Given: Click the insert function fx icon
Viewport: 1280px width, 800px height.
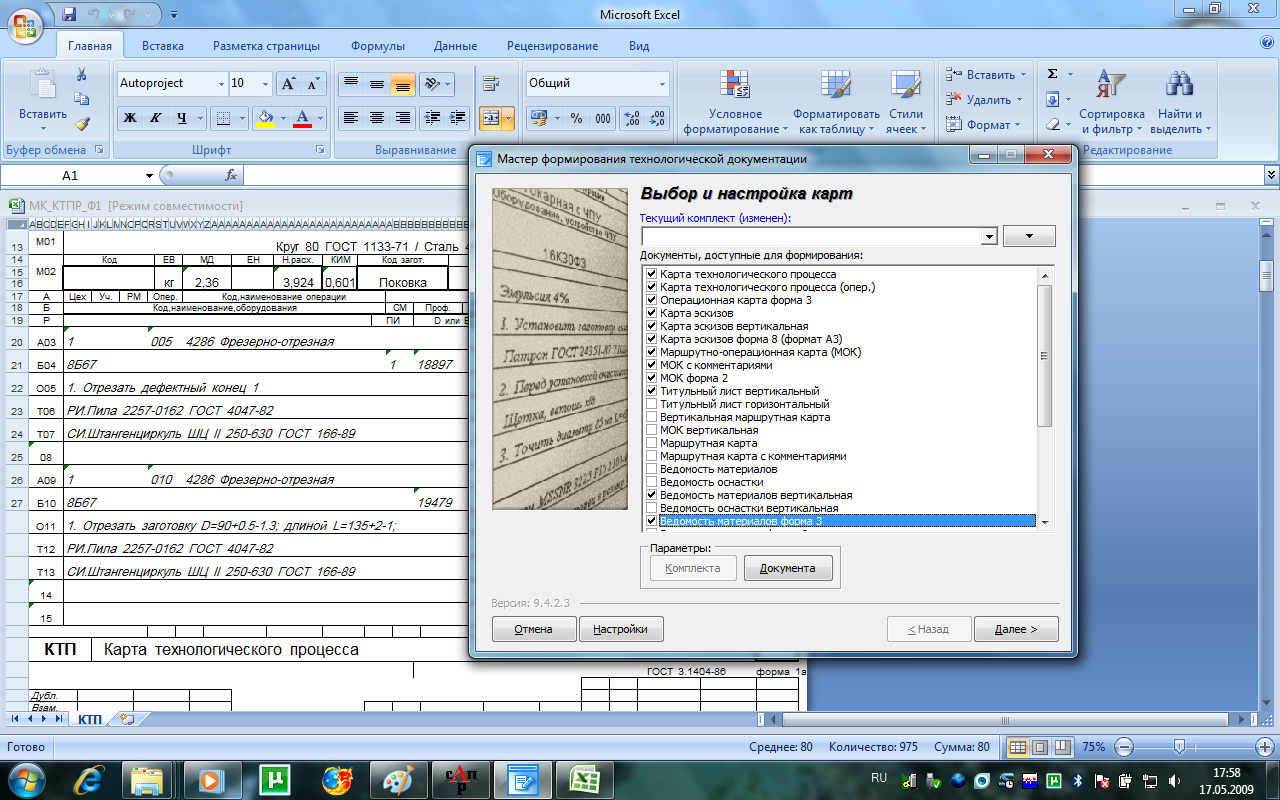Looking at the screenshot, I should click(231, 175).
